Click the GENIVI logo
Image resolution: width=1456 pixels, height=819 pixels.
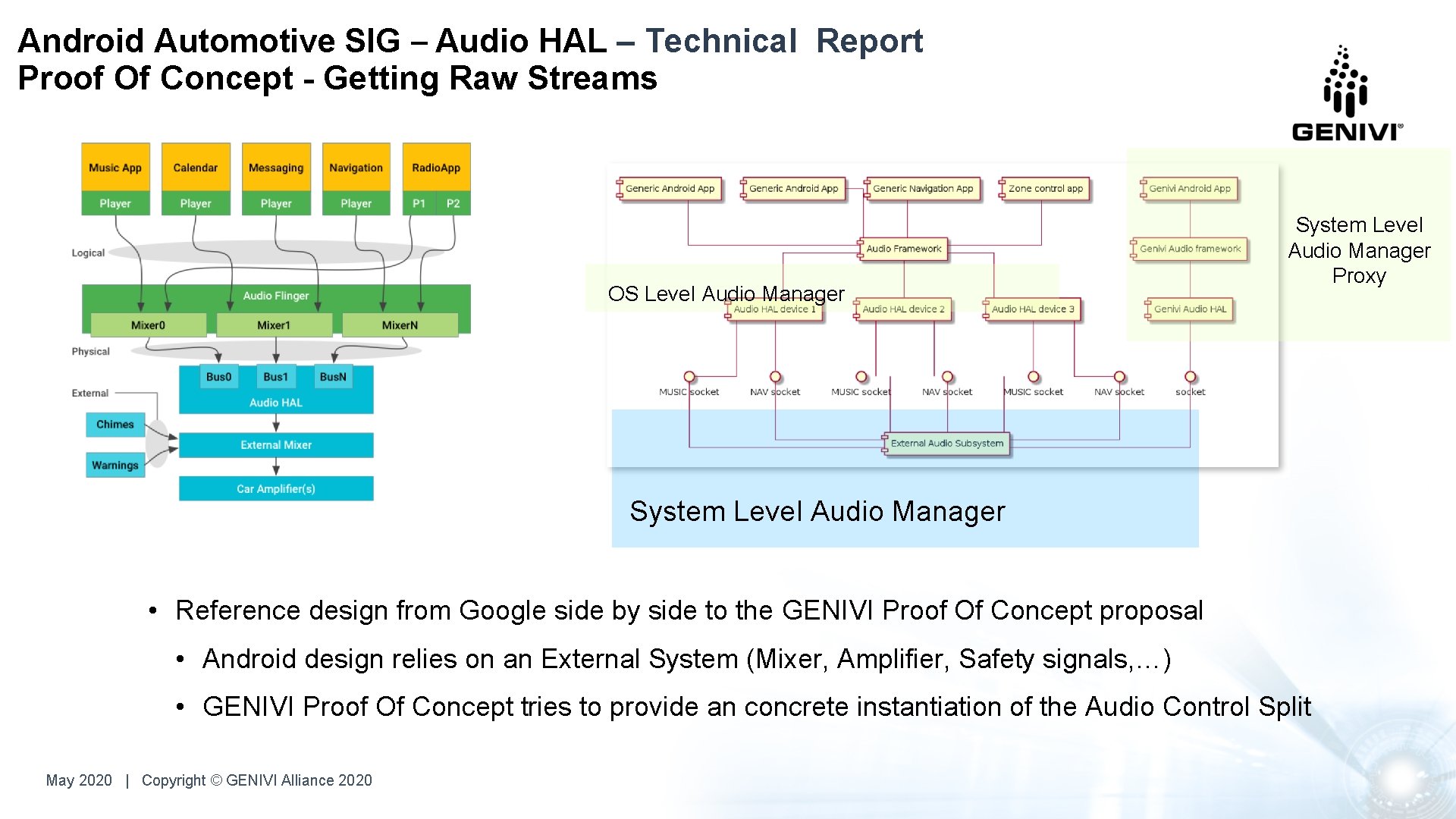[1347, 94]
